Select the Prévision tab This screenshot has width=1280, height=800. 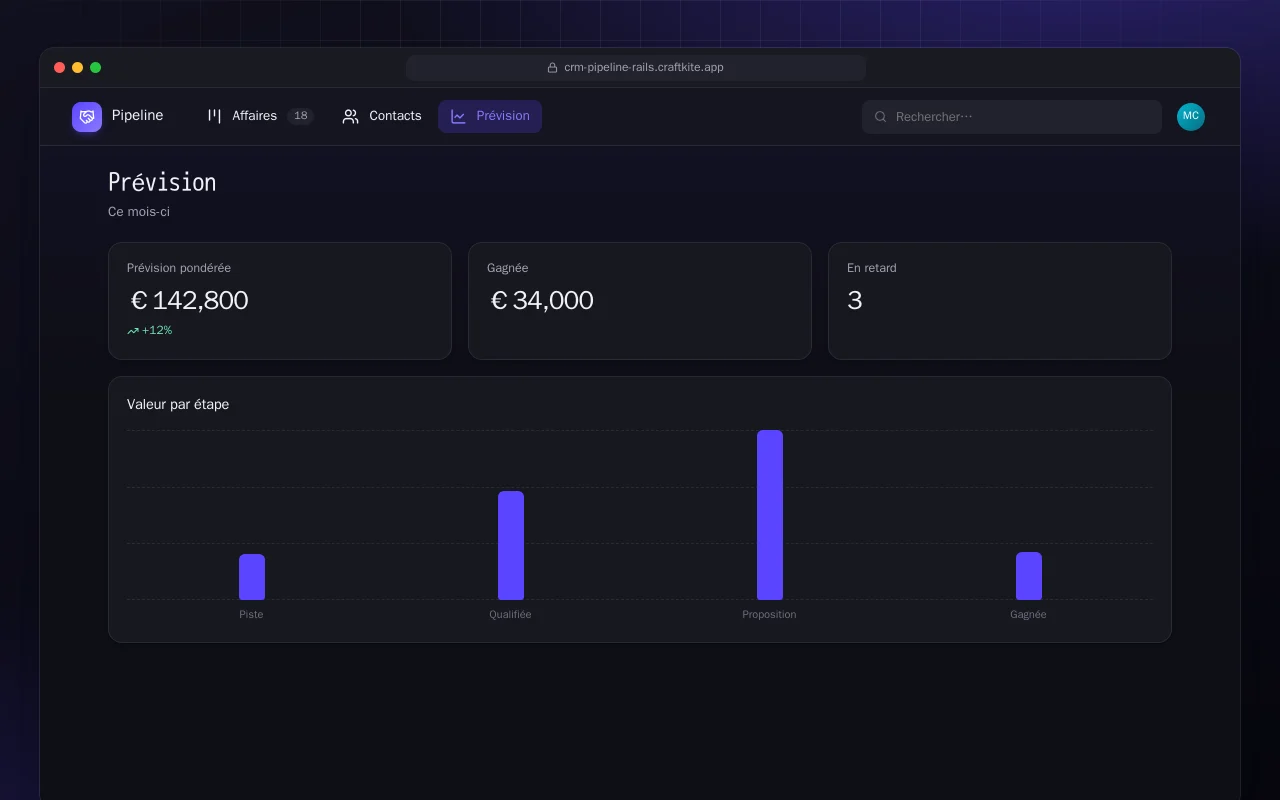(x=490, y=116)
